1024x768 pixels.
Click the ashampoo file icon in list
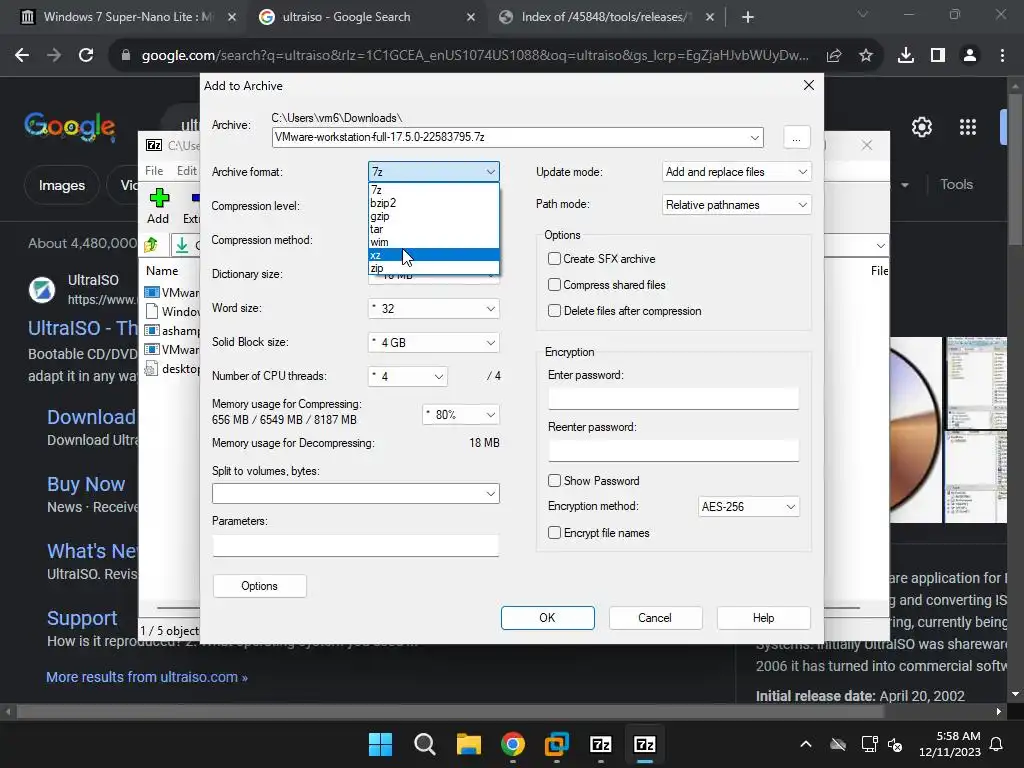[152, 330]
